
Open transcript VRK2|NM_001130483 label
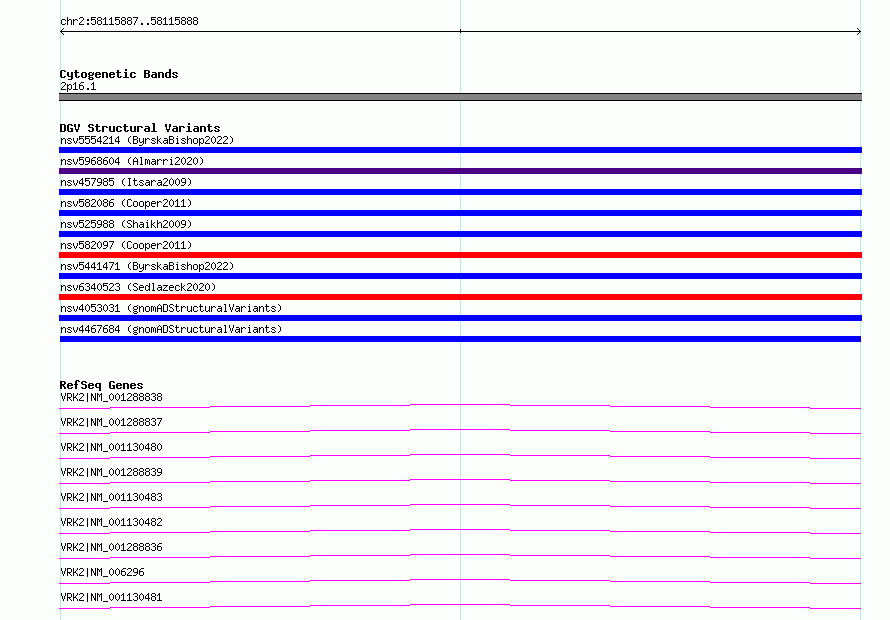(111, 497)
